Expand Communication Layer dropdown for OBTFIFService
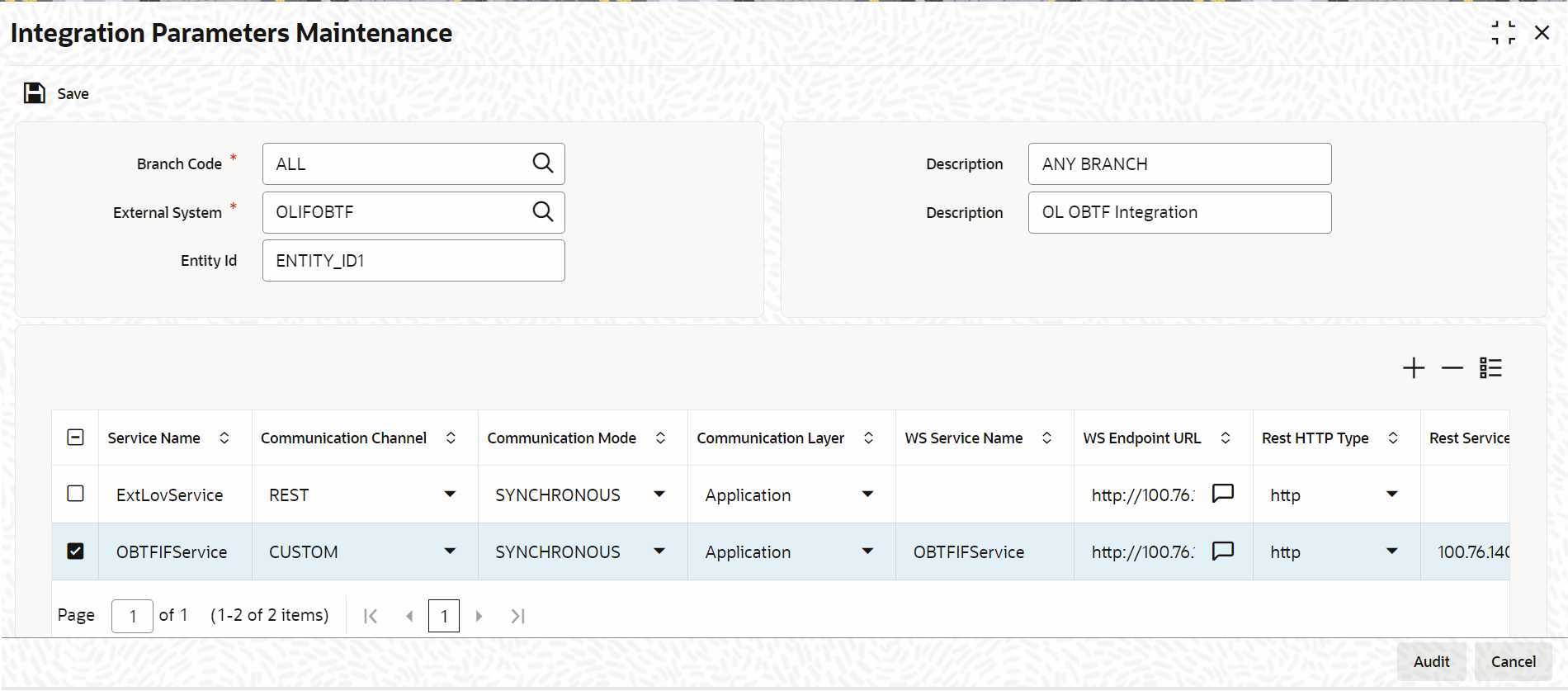 tap(867, 551)
